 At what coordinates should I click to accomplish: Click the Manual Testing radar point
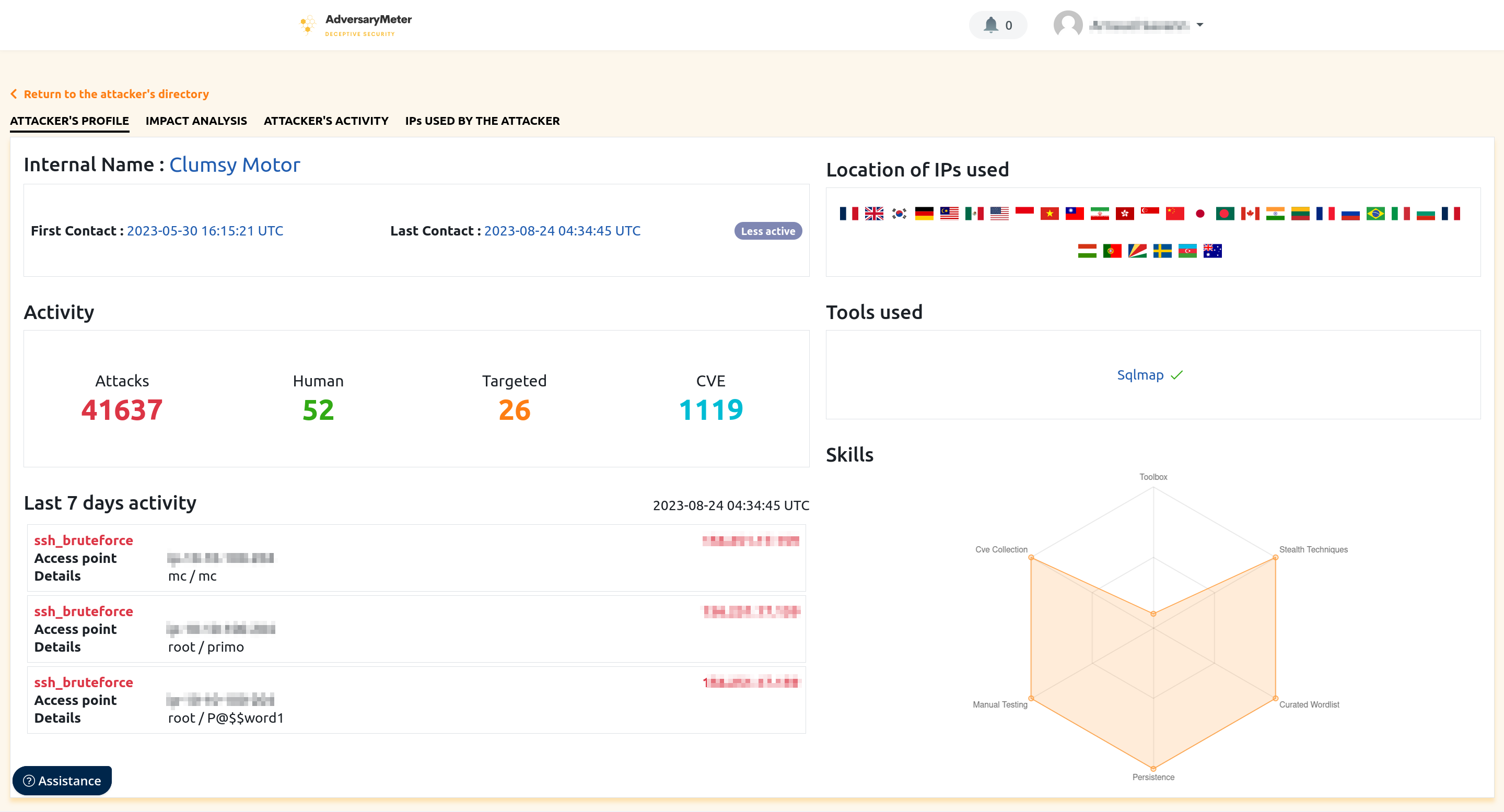tap(1031, 698)
